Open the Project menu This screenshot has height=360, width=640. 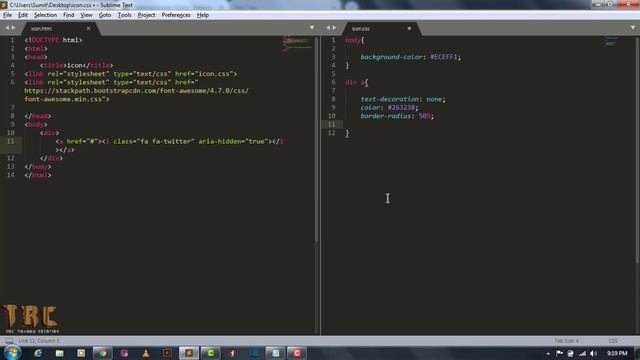tap(147, 15)
